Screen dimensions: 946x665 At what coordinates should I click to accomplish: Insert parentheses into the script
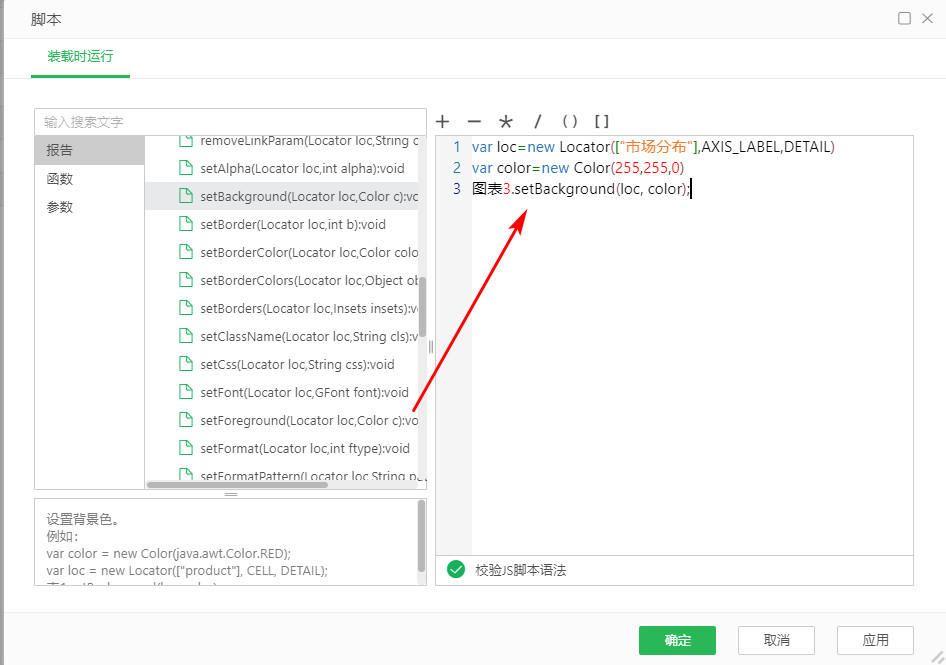click(x=570, y=122)
